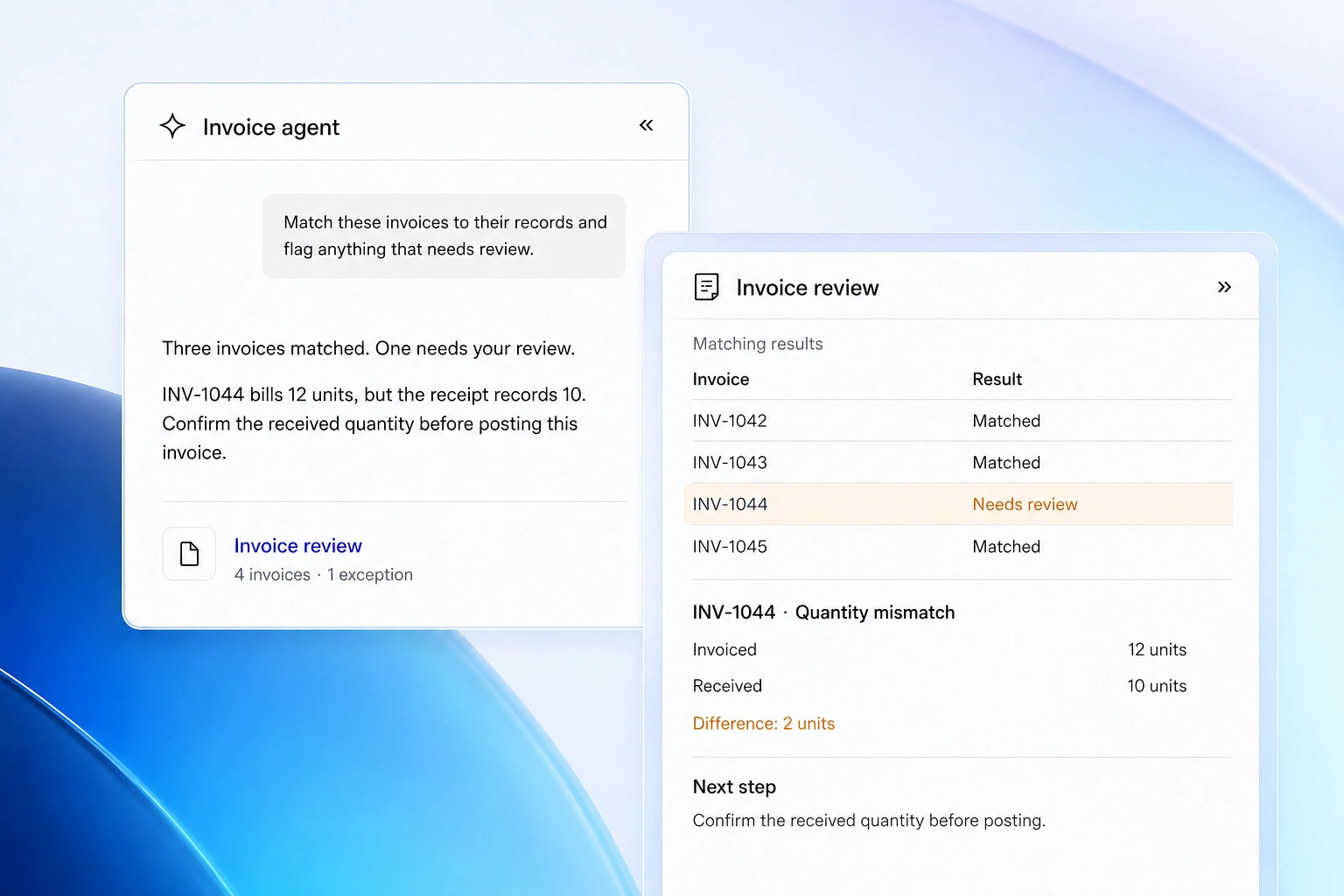Click the Matching results label
The width and height of the screenshot is (1344, 896).
point(758,344)
